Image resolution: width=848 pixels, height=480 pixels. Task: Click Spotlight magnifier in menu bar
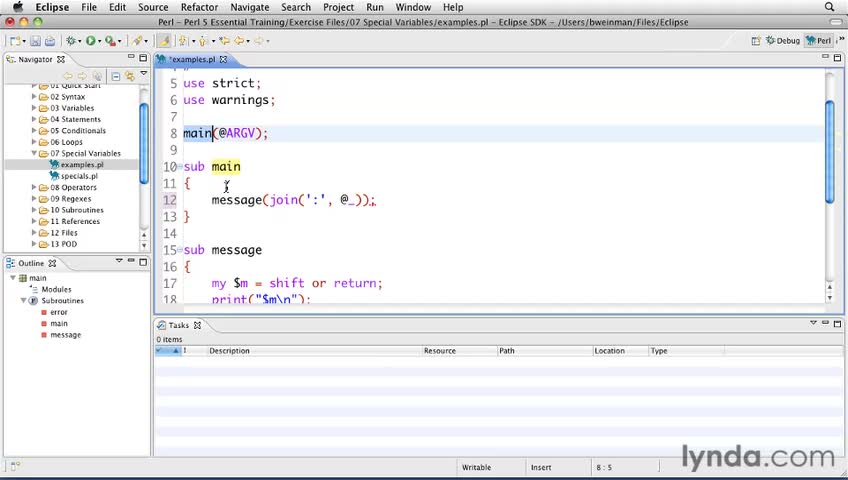[829, 7]
